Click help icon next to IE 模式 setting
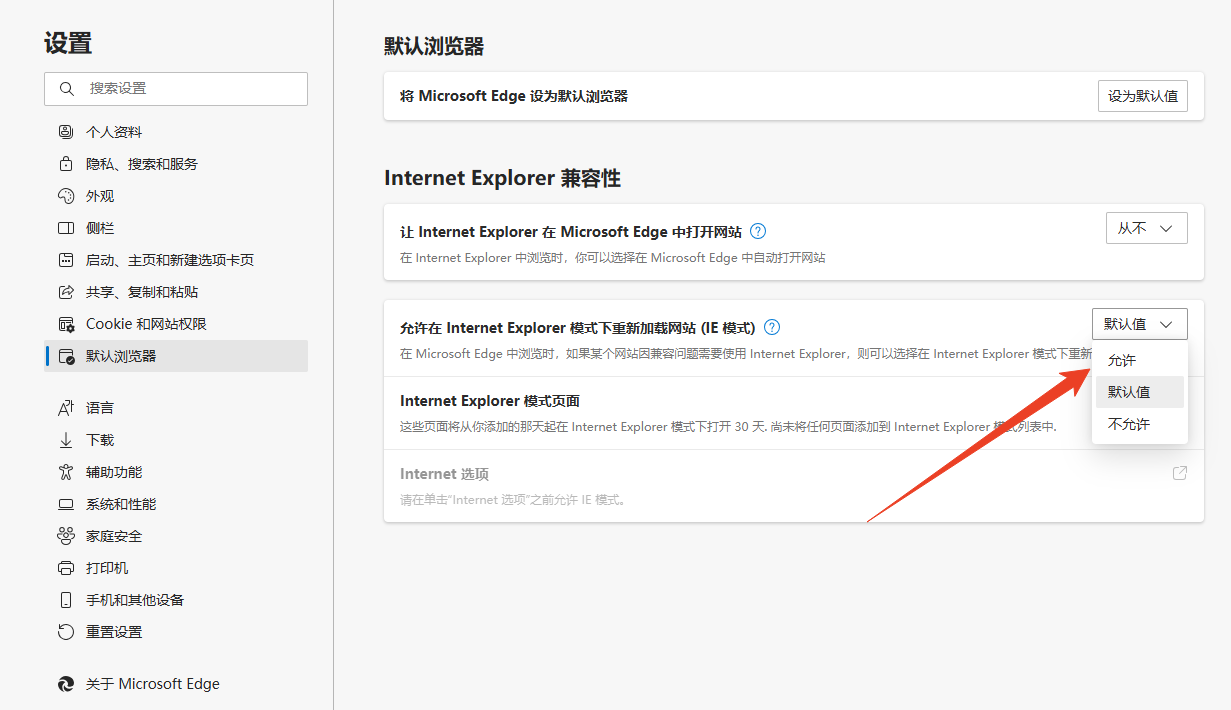 coord(772,327)
